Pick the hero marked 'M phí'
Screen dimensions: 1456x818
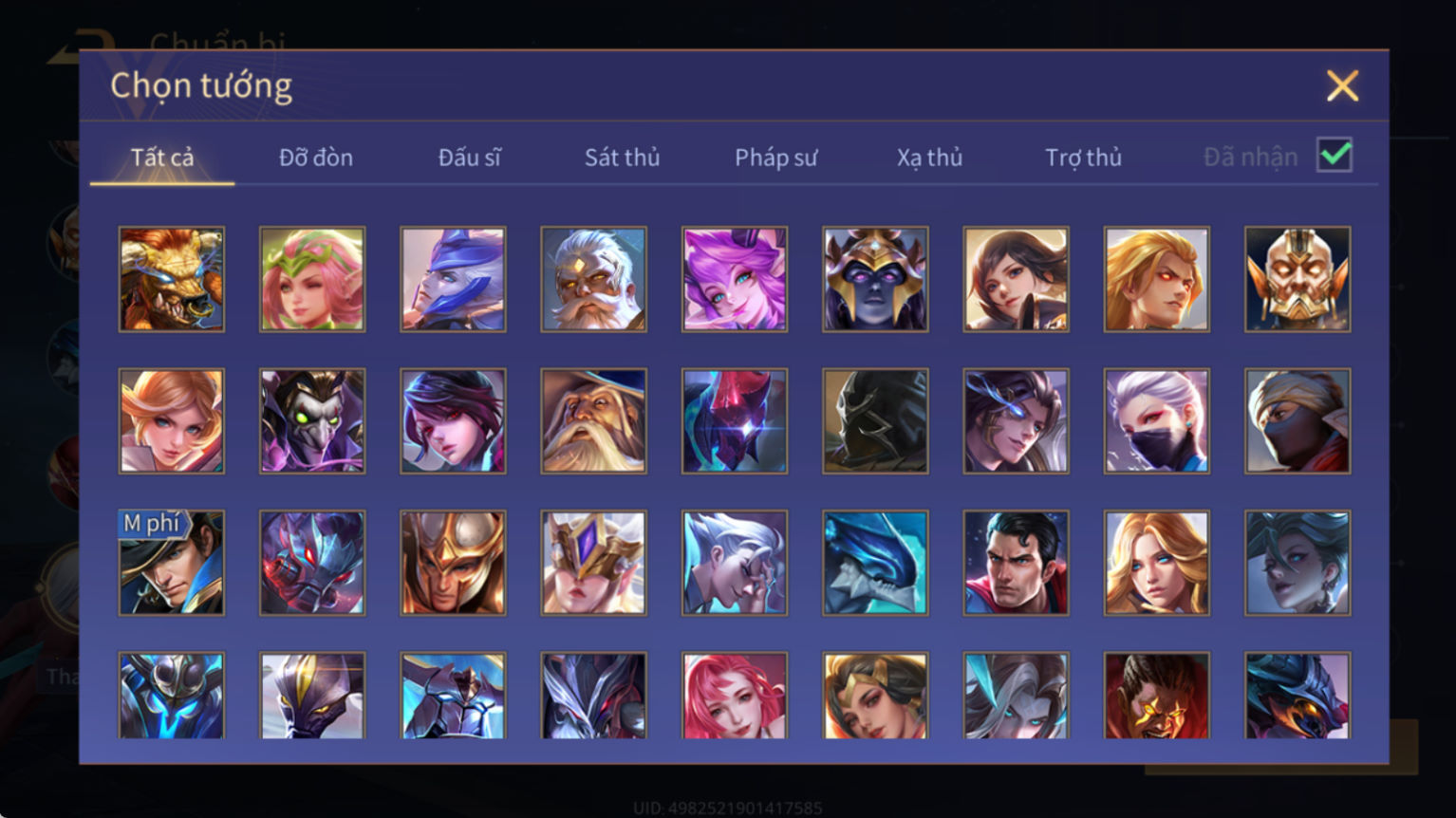click(172, 563)
